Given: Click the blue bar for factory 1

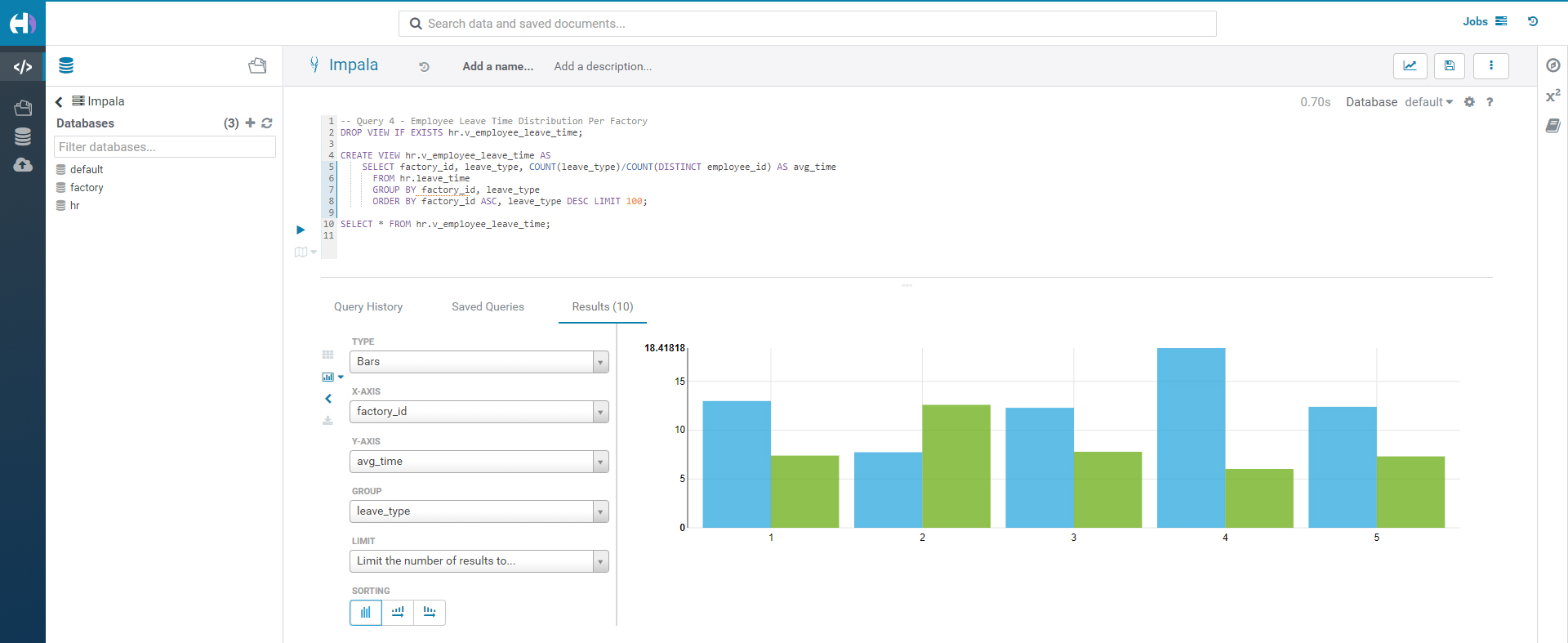Looking at the screenshot, I should (x=737, y=464).
